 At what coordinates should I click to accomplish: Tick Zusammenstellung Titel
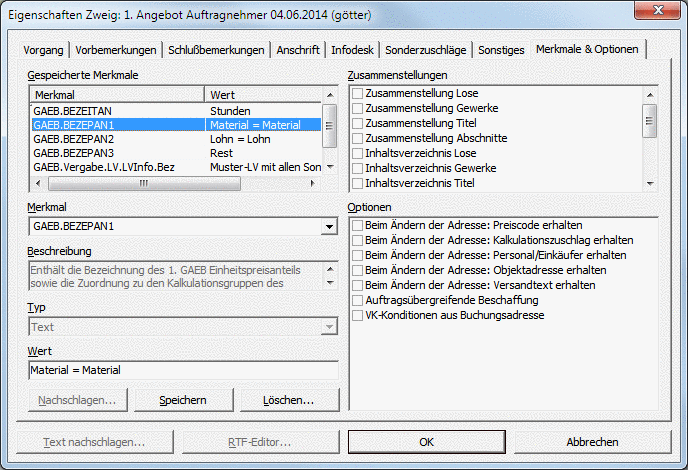pos(358,123)
